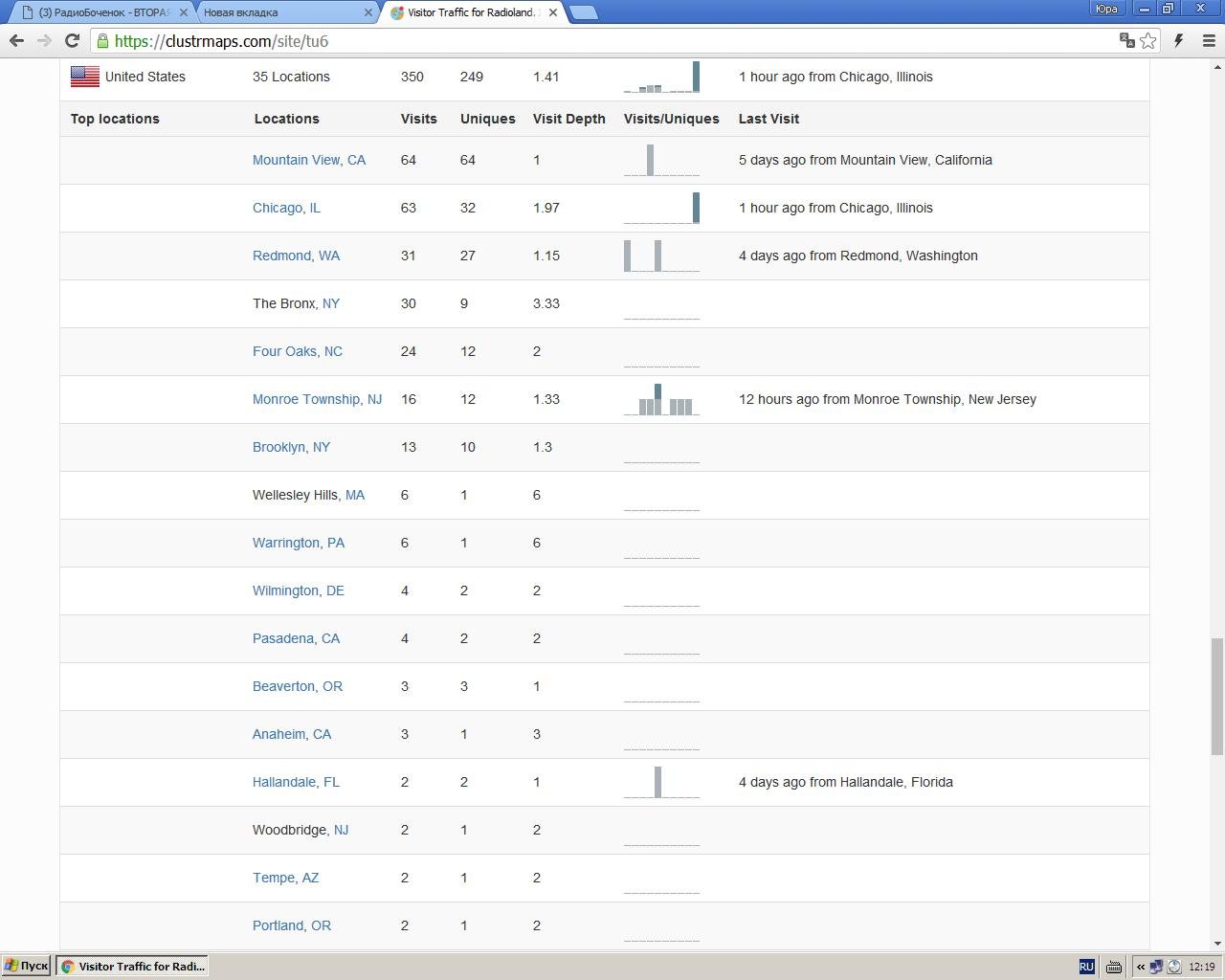Open the Brooklyn, NY link
This screenshot has width=1225, height=980.
pos(291,447)
